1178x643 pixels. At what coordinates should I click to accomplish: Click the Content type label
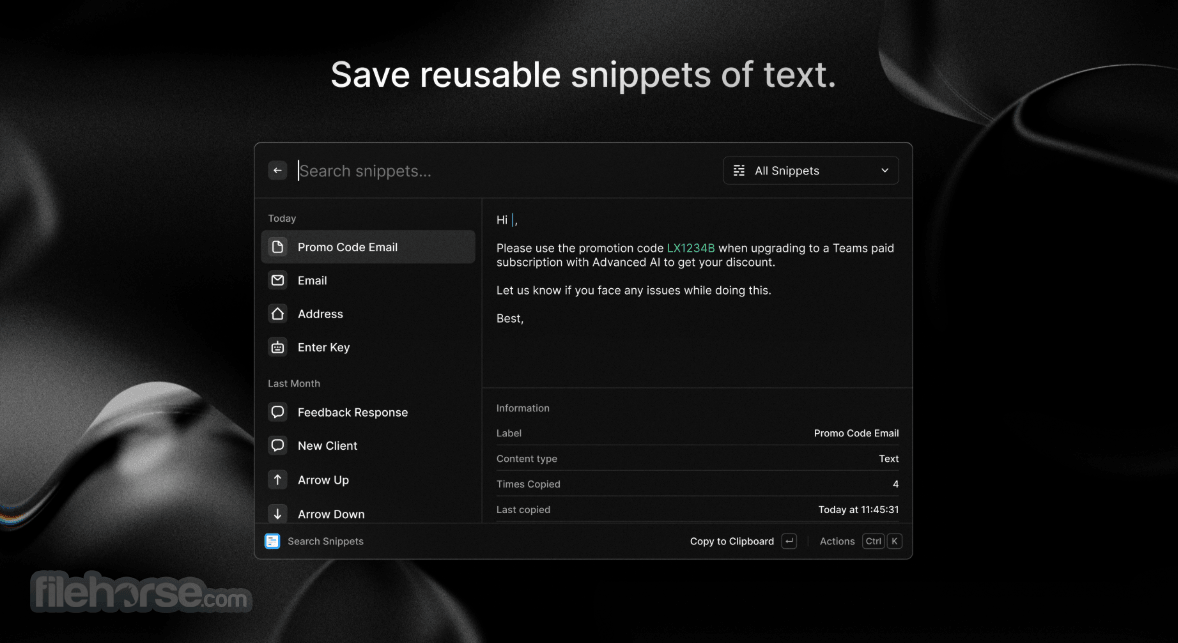[x=527, y=458]
